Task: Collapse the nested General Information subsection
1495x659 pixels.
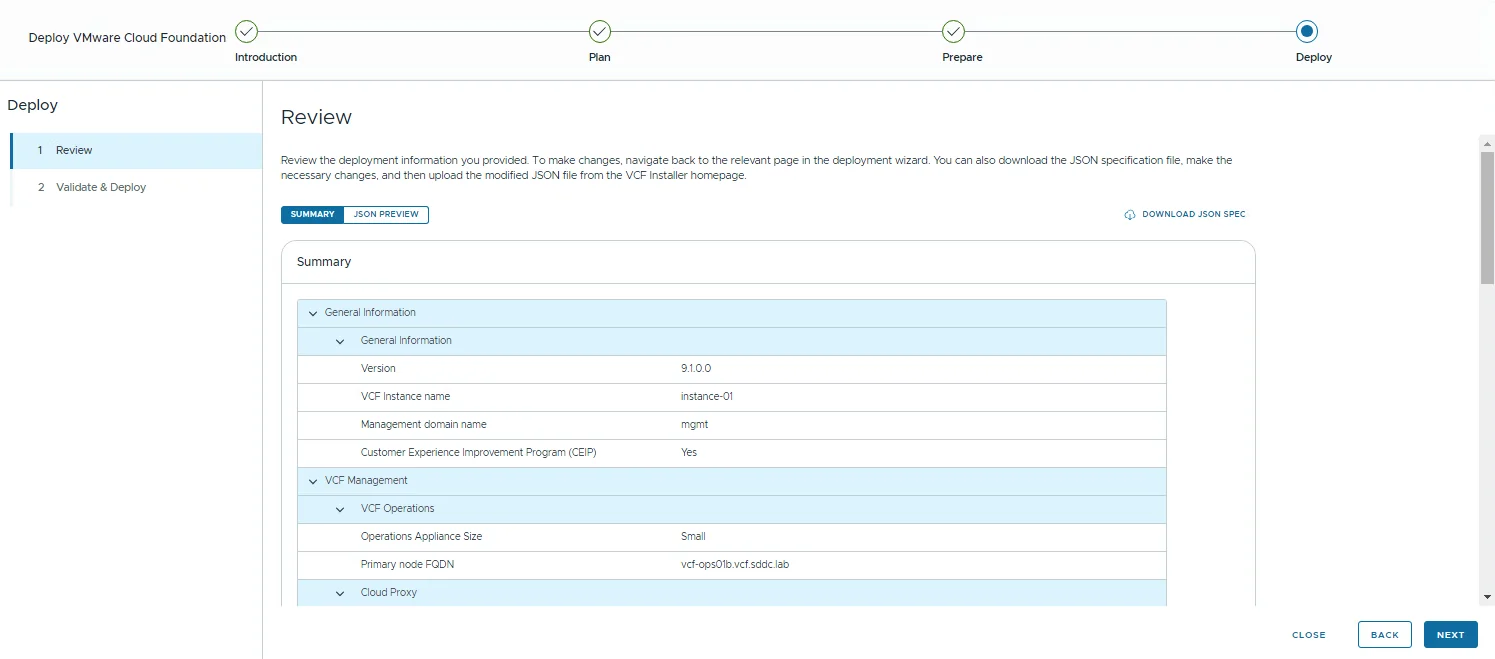Action: [x=340, y=341]
